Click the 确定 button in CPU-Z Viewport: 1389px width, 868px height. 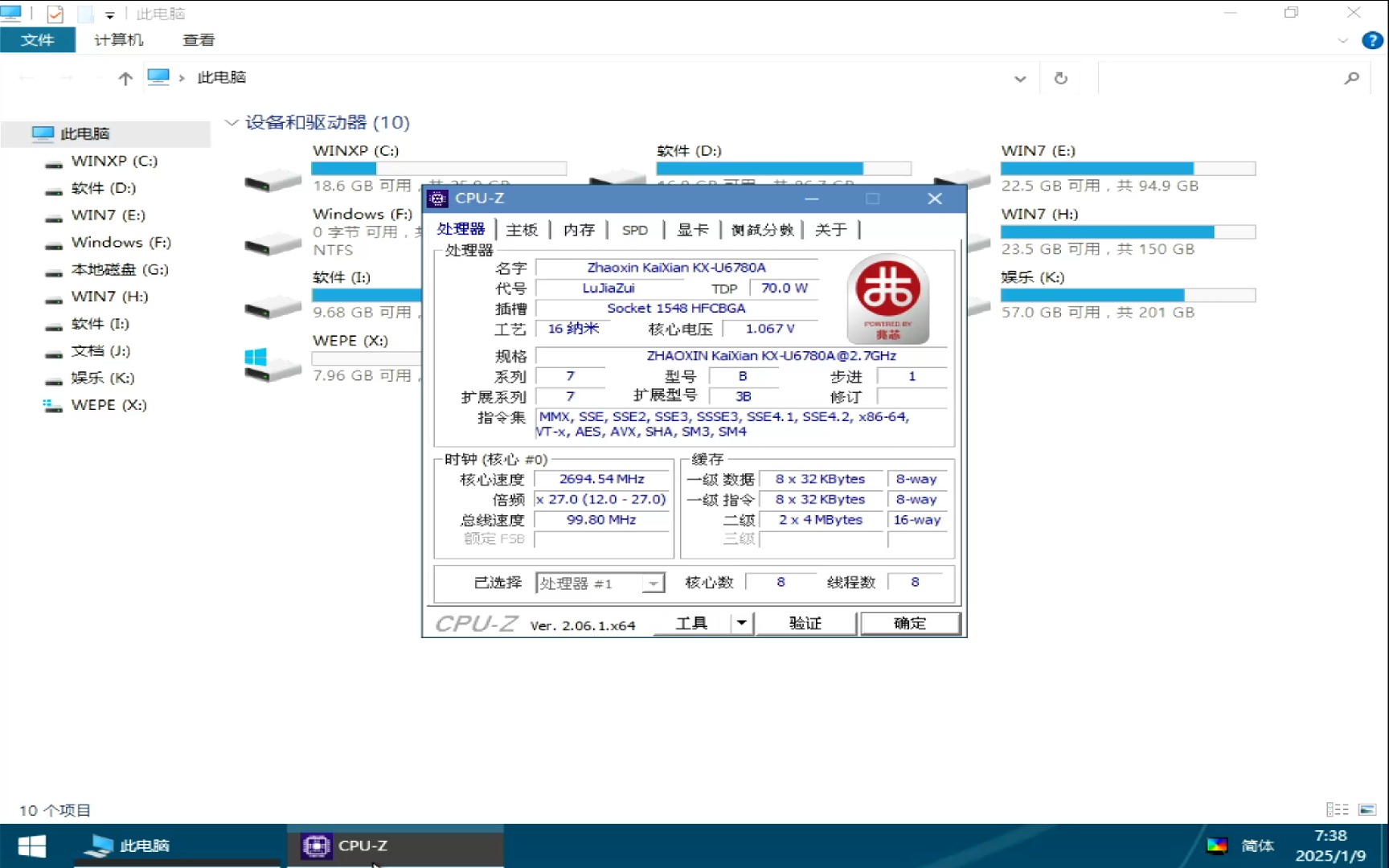(910, 623)
